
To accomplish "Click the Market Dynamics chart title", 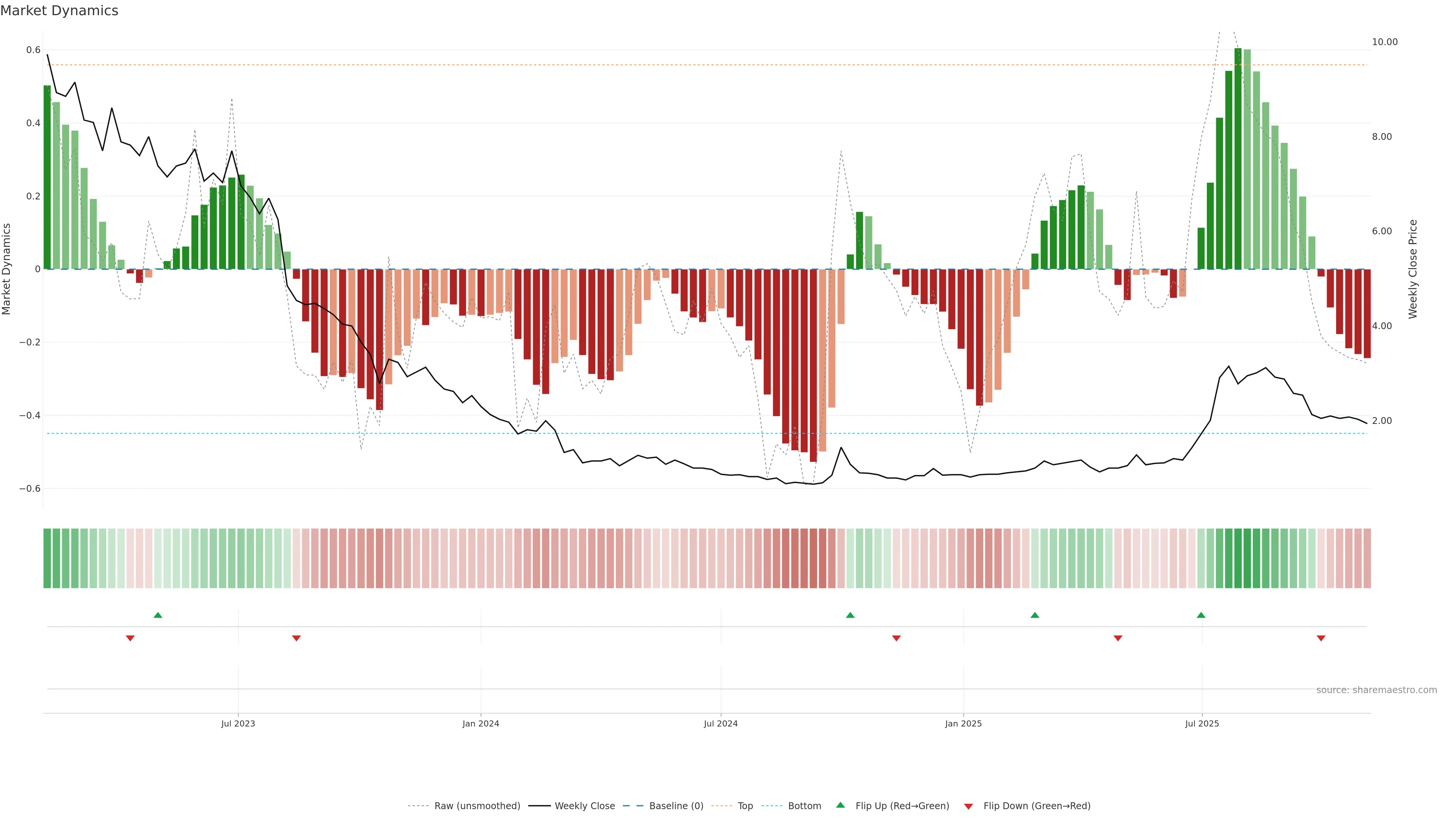I will (x=60, y=11).
